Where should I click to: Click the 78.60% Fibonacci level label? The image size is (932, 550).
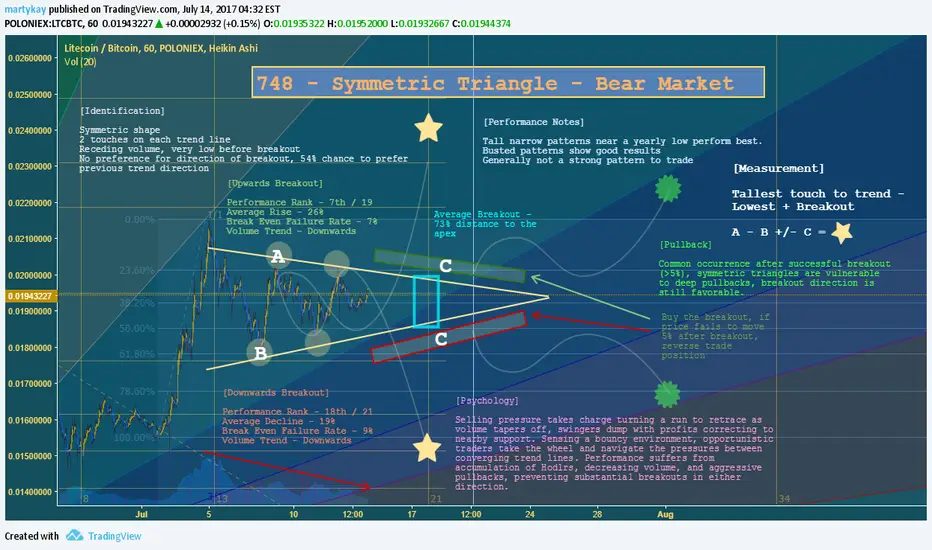[x=137, y=391]
